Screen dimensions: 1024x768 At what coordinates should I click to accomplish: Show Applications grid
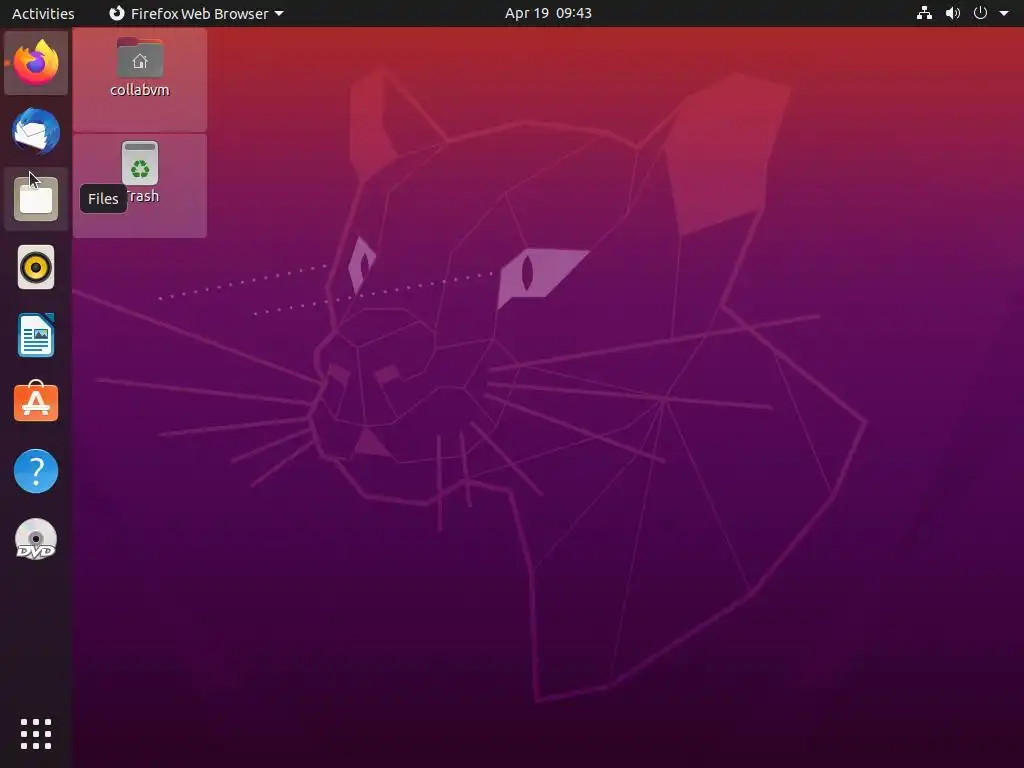(36, 734)
